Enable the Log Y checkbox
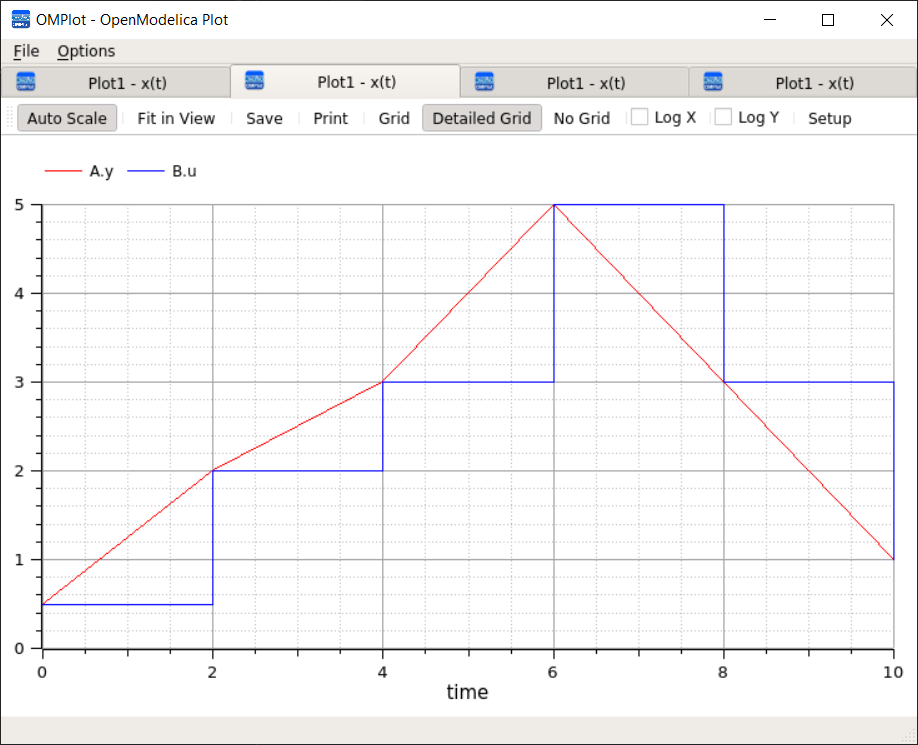The width and height of the screenshot is (918, 745). coord(722,117)
